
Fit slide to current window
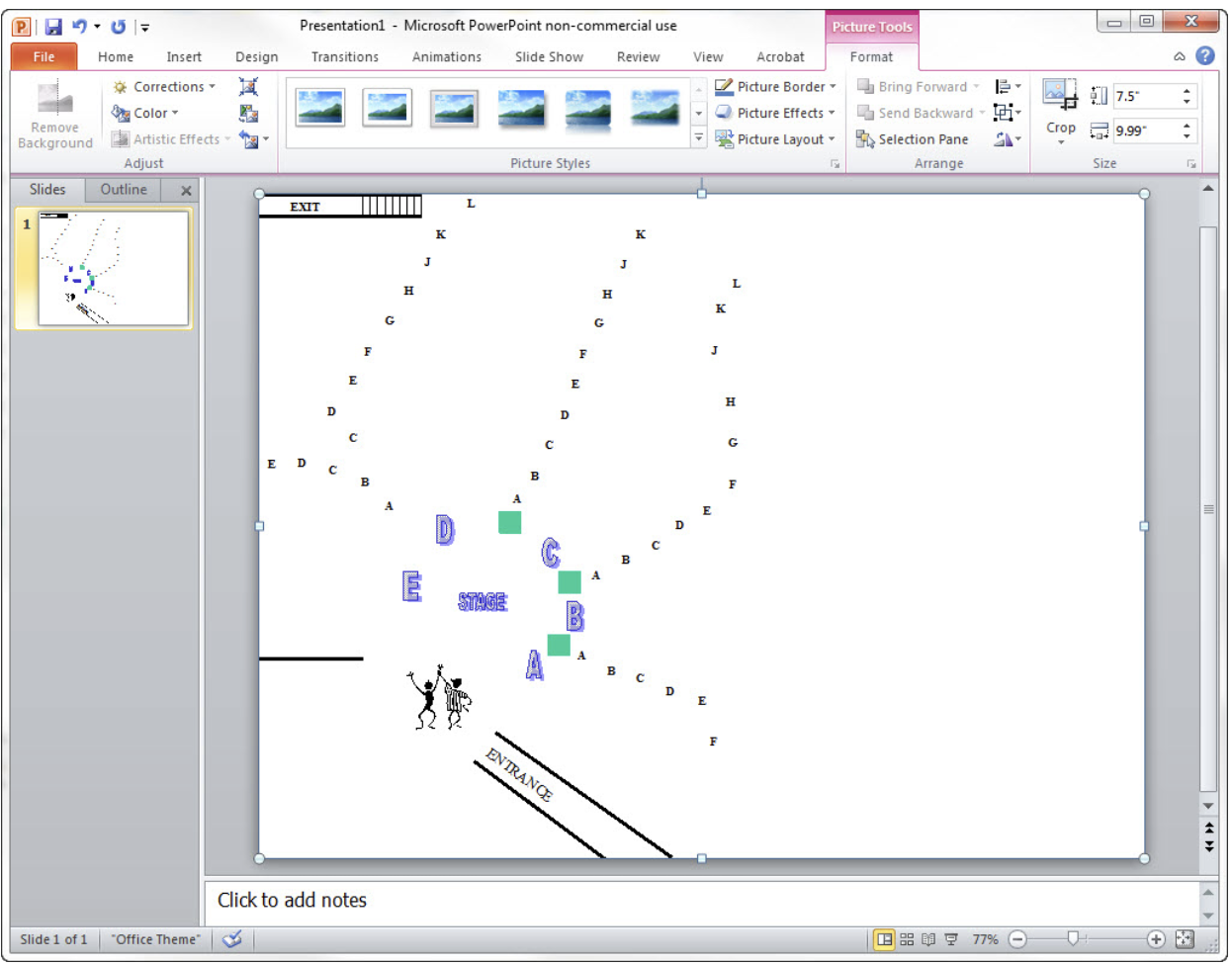[1185, 939]
